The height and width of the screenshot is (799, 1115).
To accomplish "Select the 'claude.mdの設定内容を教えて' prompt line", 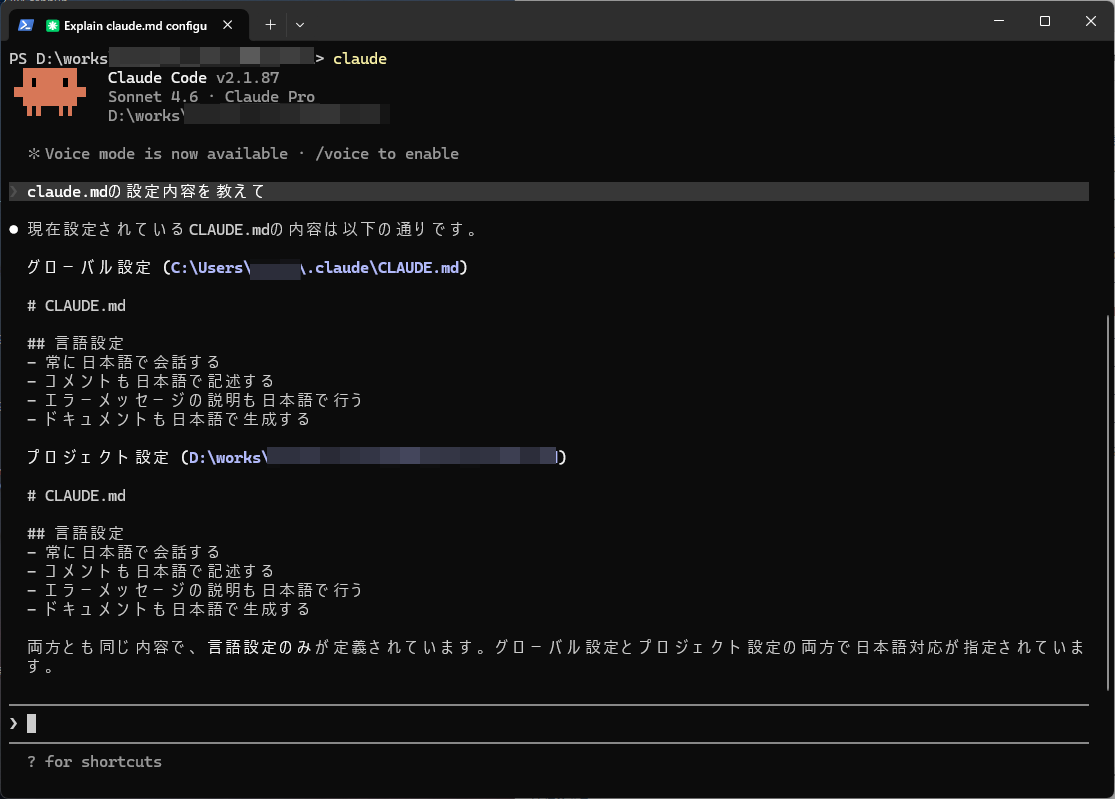I will click(x=146, y=192).
